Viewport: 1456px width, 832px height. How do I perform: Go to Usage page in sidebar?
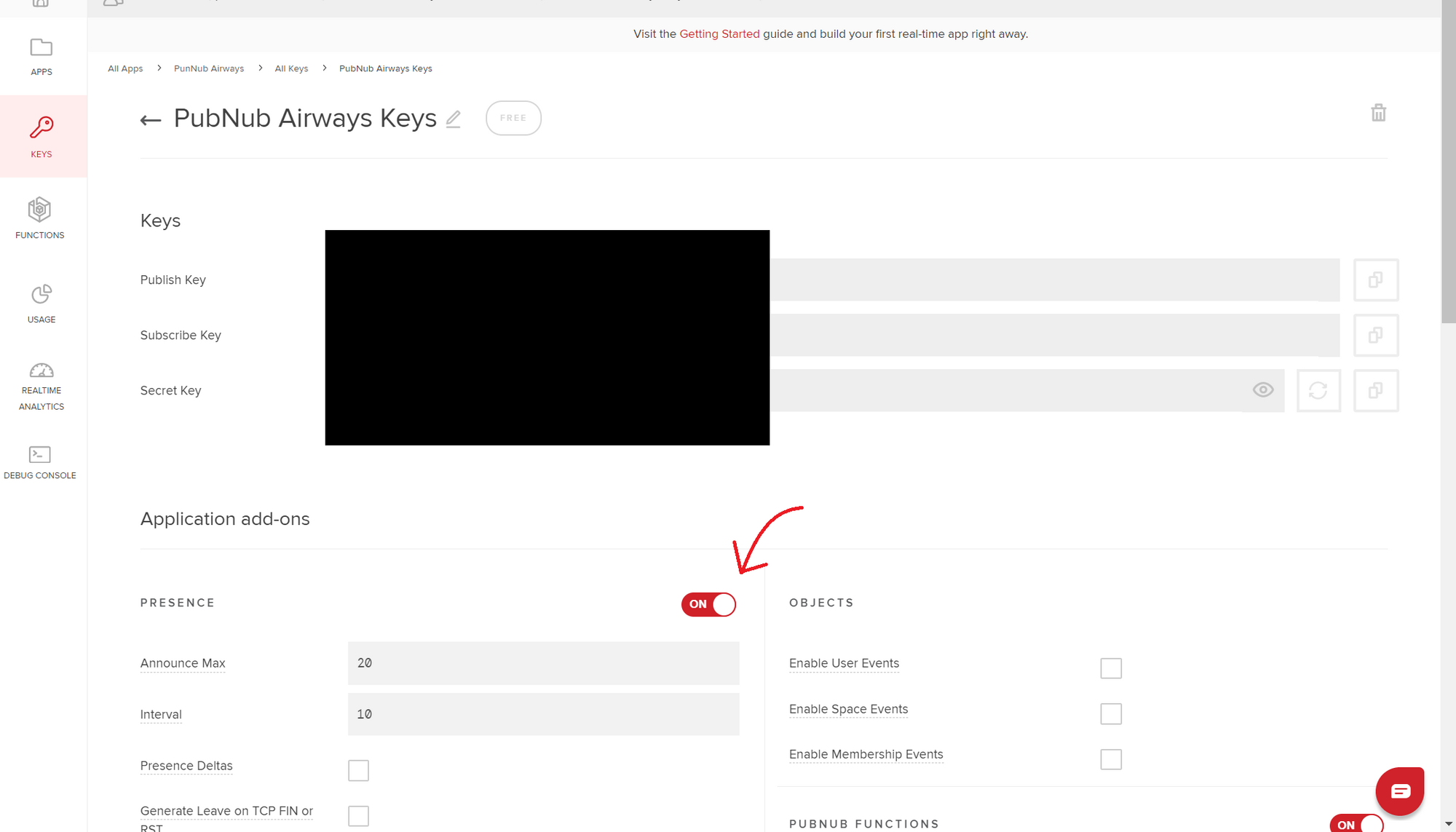click(x=41, y=303)
